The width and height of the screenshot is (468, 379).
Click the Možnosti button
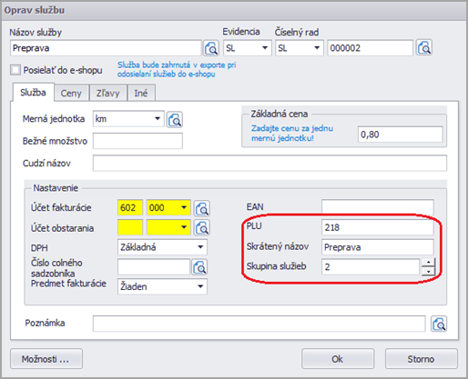46,359
